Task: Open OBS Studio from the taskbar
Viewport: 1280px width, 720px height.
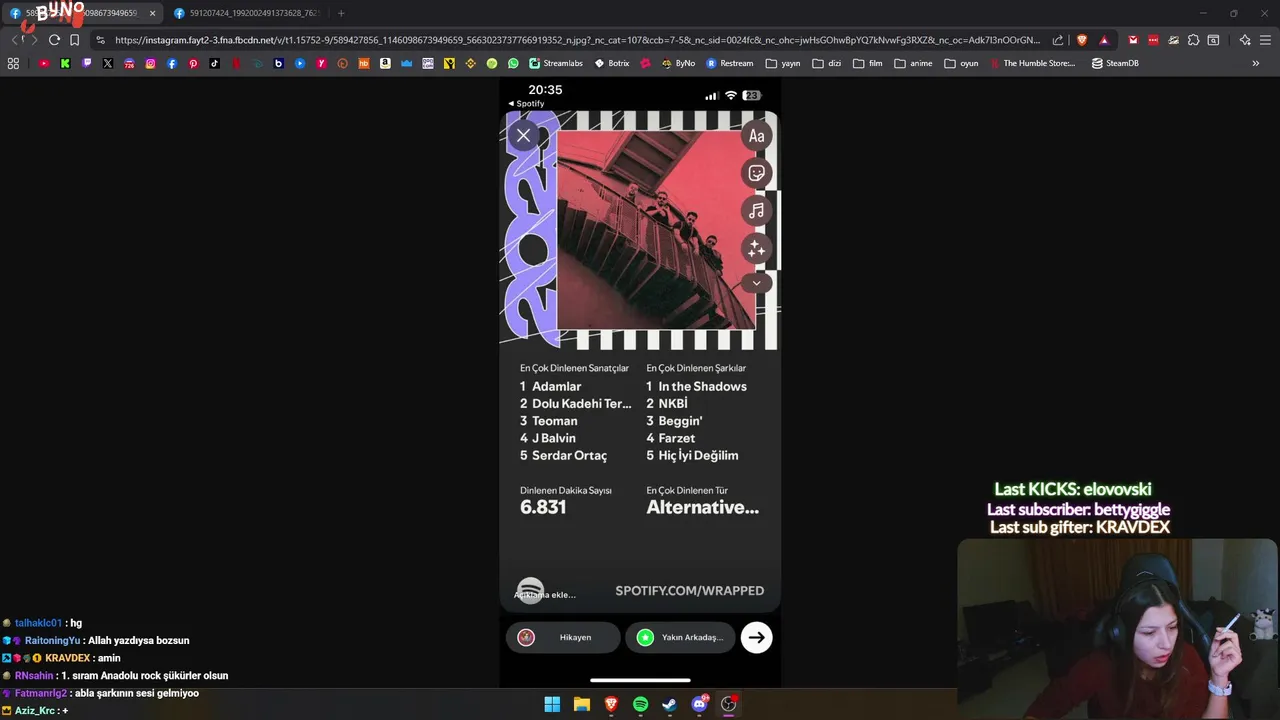Action: 728,704
